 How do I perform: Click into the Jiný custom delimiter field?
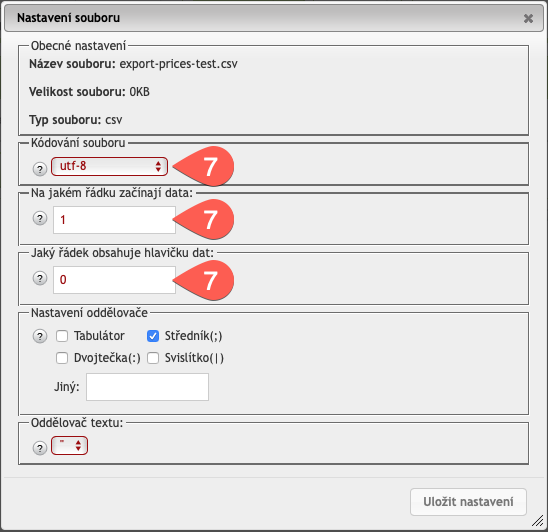(147, 387)
